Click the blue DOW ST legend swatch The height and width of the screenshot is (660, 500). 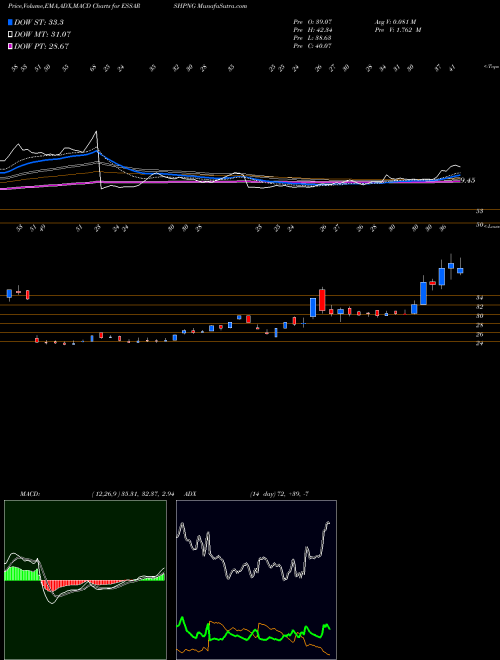[x=11, y=22]
